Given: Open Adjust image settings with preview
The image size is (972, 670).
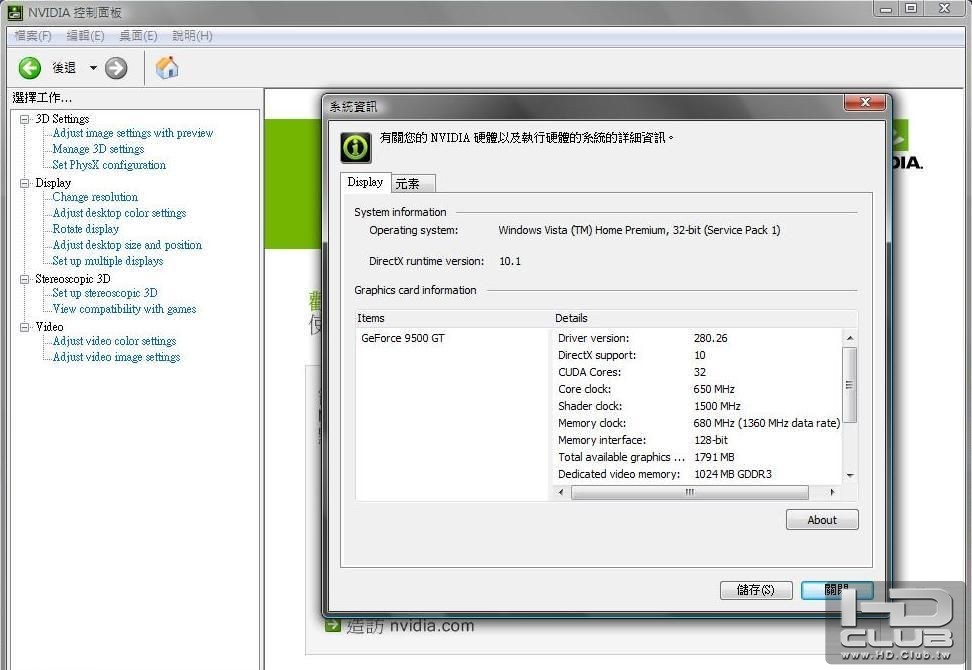Looking at the screenshot, I should click(x=133, y=133).
